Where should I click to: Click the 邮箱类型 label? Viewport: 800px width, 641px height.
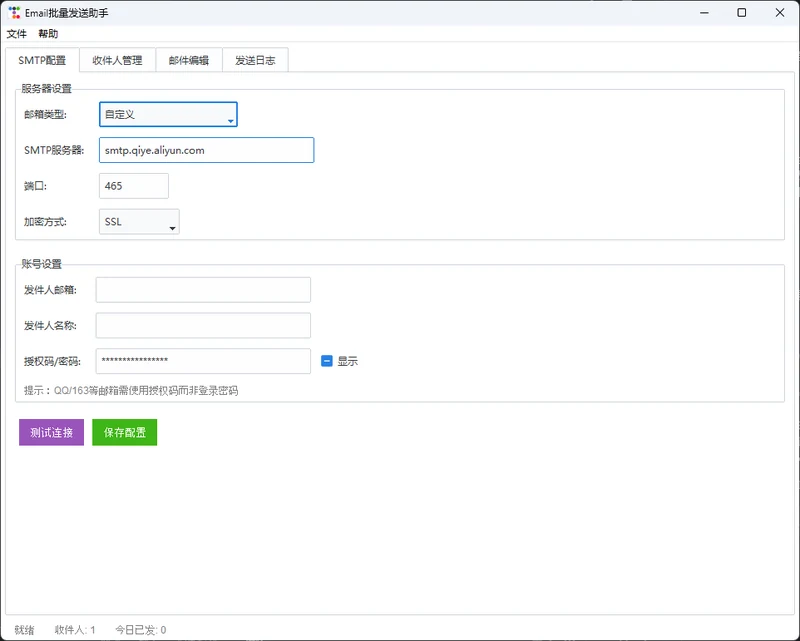[45, 114]
